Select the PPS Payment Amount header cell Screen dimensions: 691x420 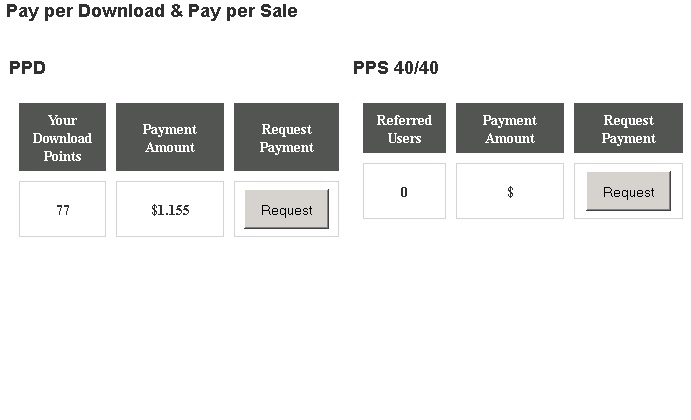[510, 129]
